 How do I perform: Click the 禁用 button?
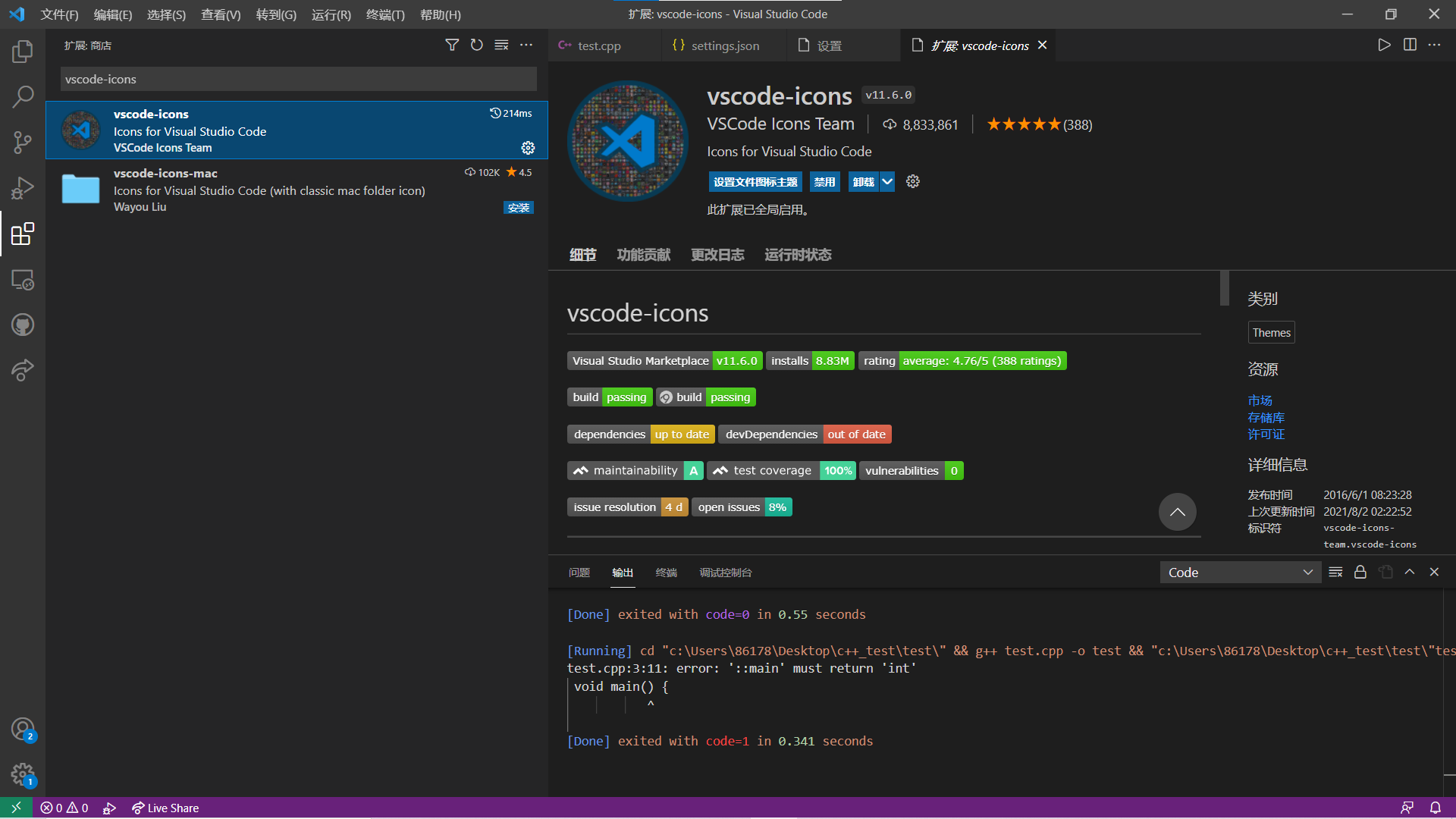point(824,182)
